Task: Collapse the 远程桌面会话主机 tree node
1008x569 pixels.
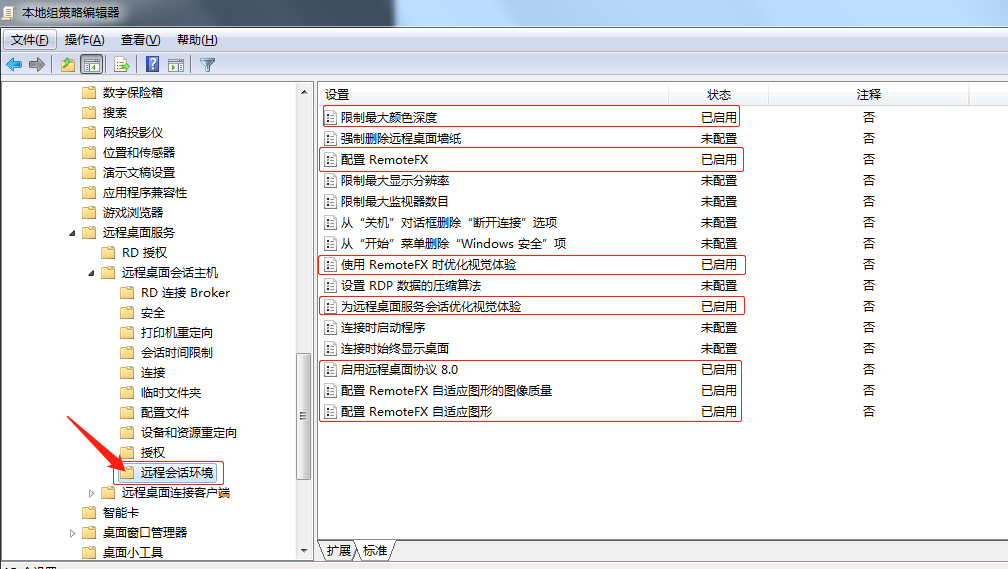Action: click(x=91, y=273)
